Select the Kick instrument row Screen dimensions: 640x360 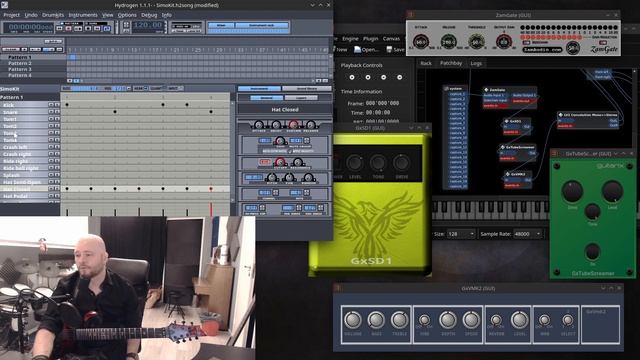[x=24, y=105]
